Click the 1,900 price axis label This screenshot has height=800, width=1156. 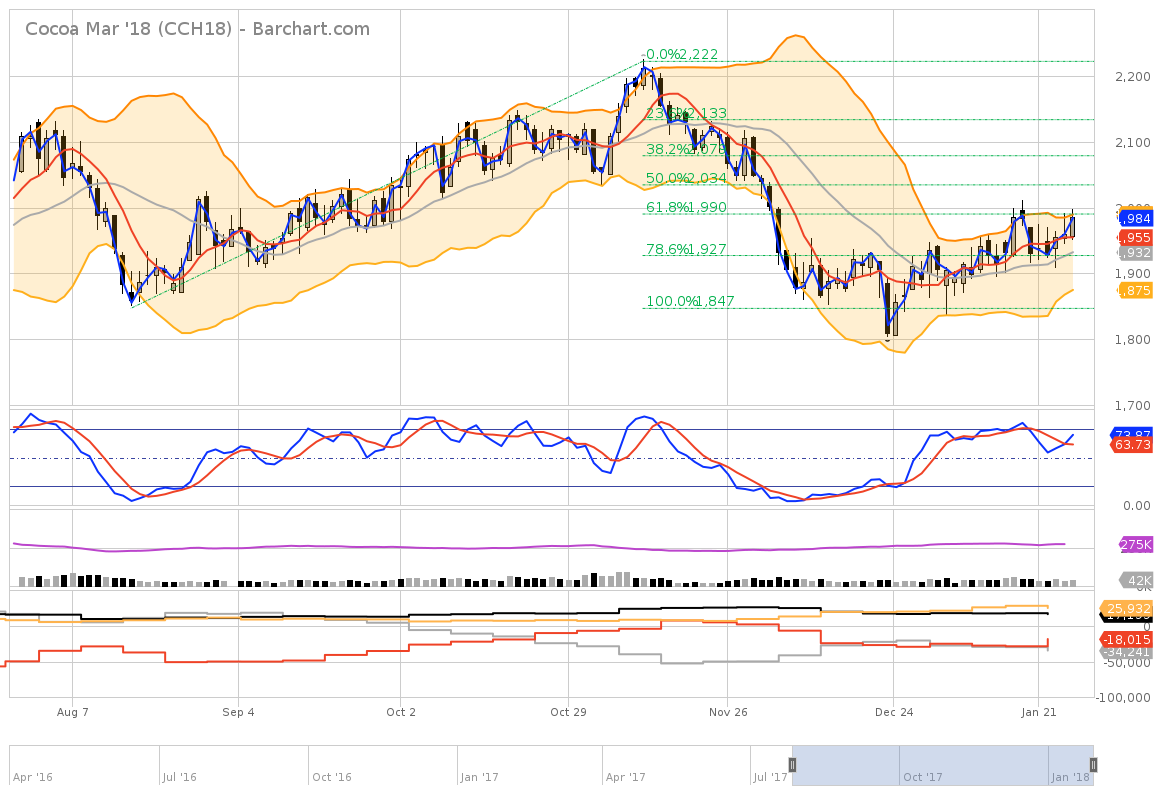click(1132, 274)
